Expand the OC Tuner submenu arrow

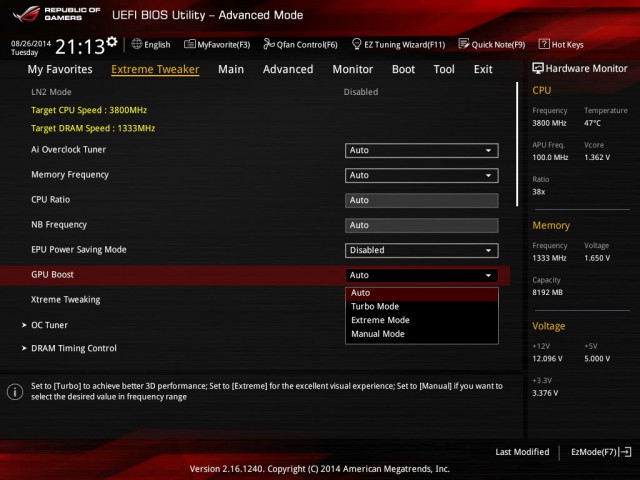24,325
